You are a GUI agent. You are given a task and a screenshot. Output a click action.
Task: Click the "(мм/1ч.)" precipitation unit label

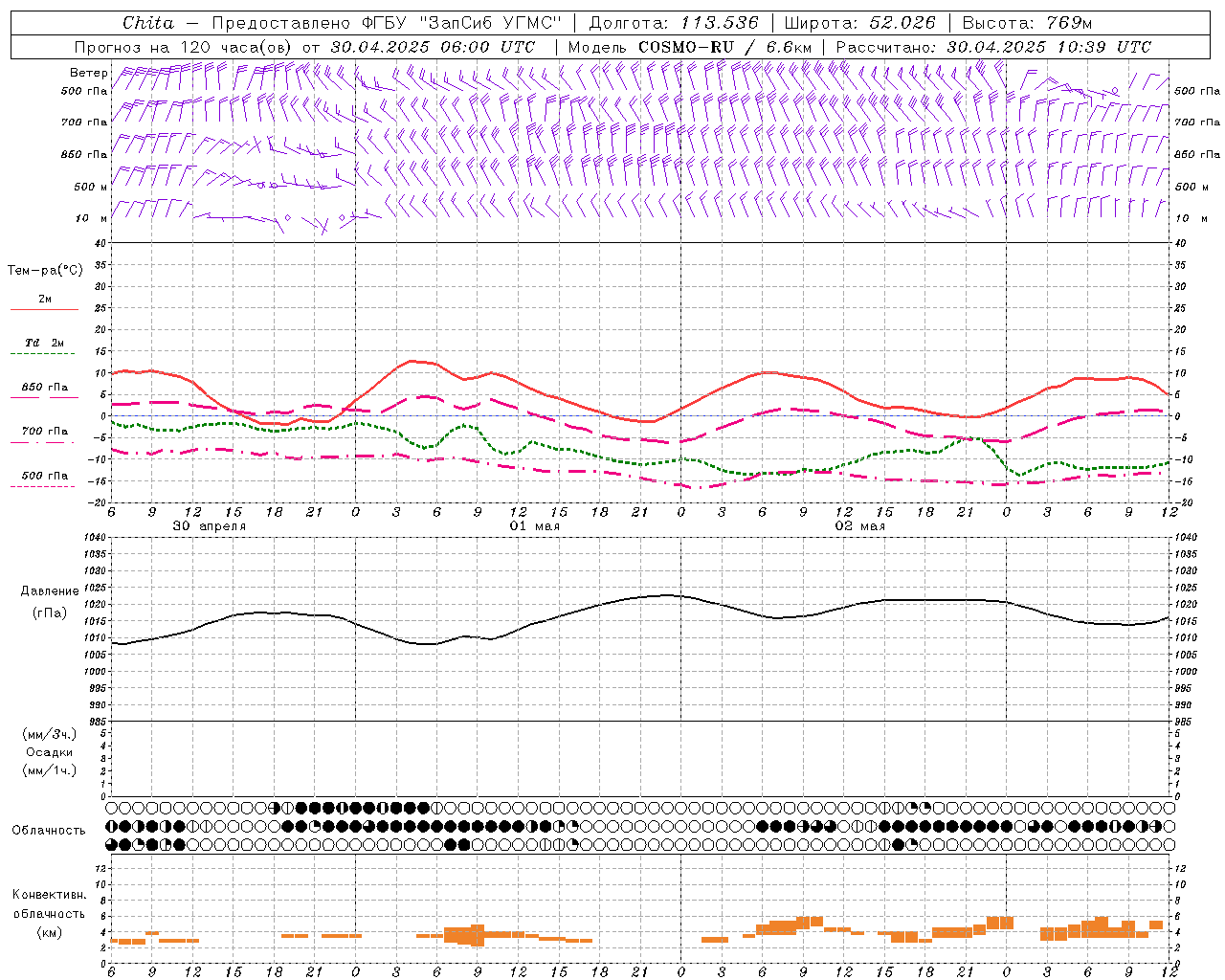click(50, 770)
